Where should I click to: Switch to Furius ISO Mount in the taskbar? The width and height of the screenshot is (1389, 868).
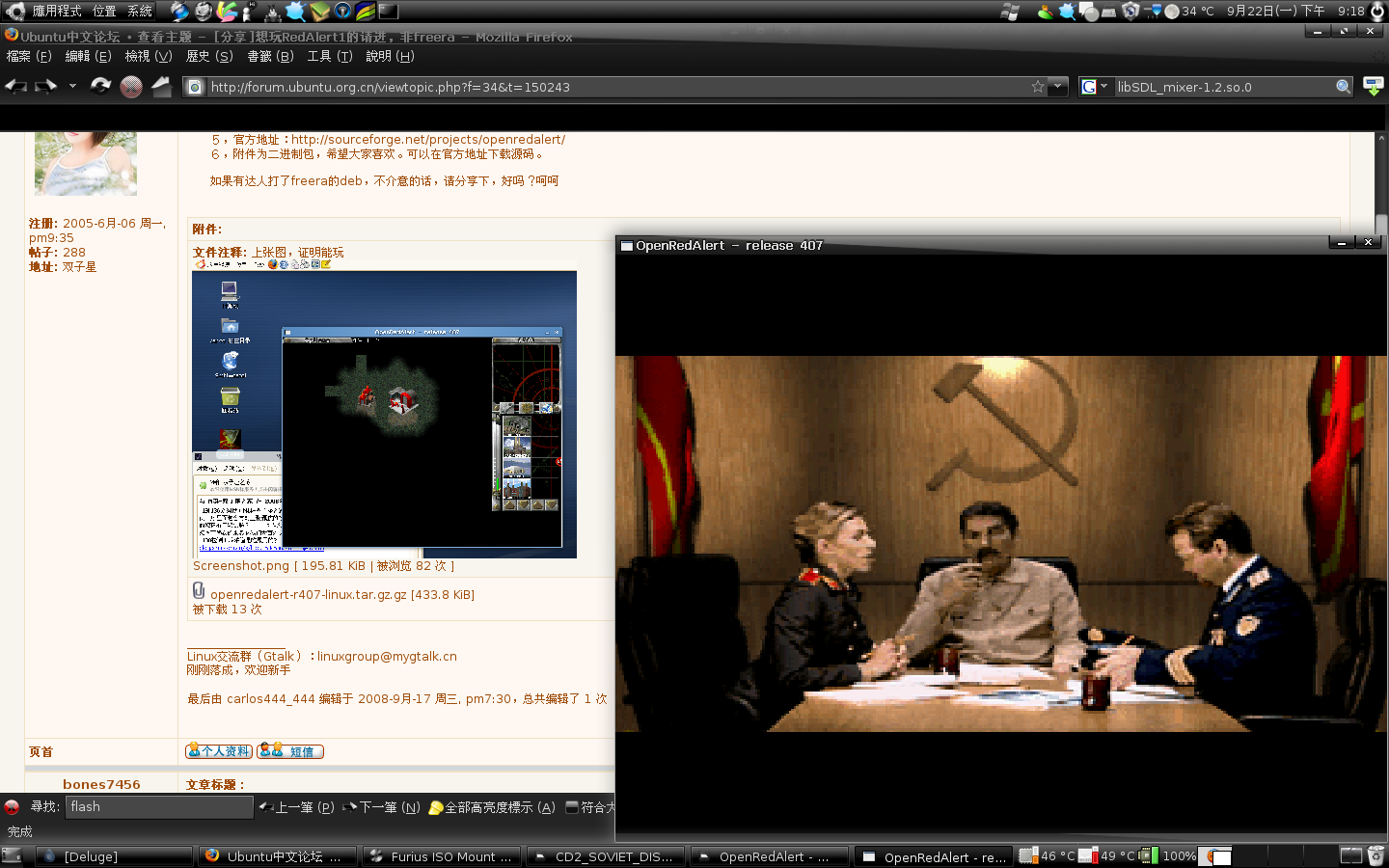pyautogui.click(x=441, y=856)
